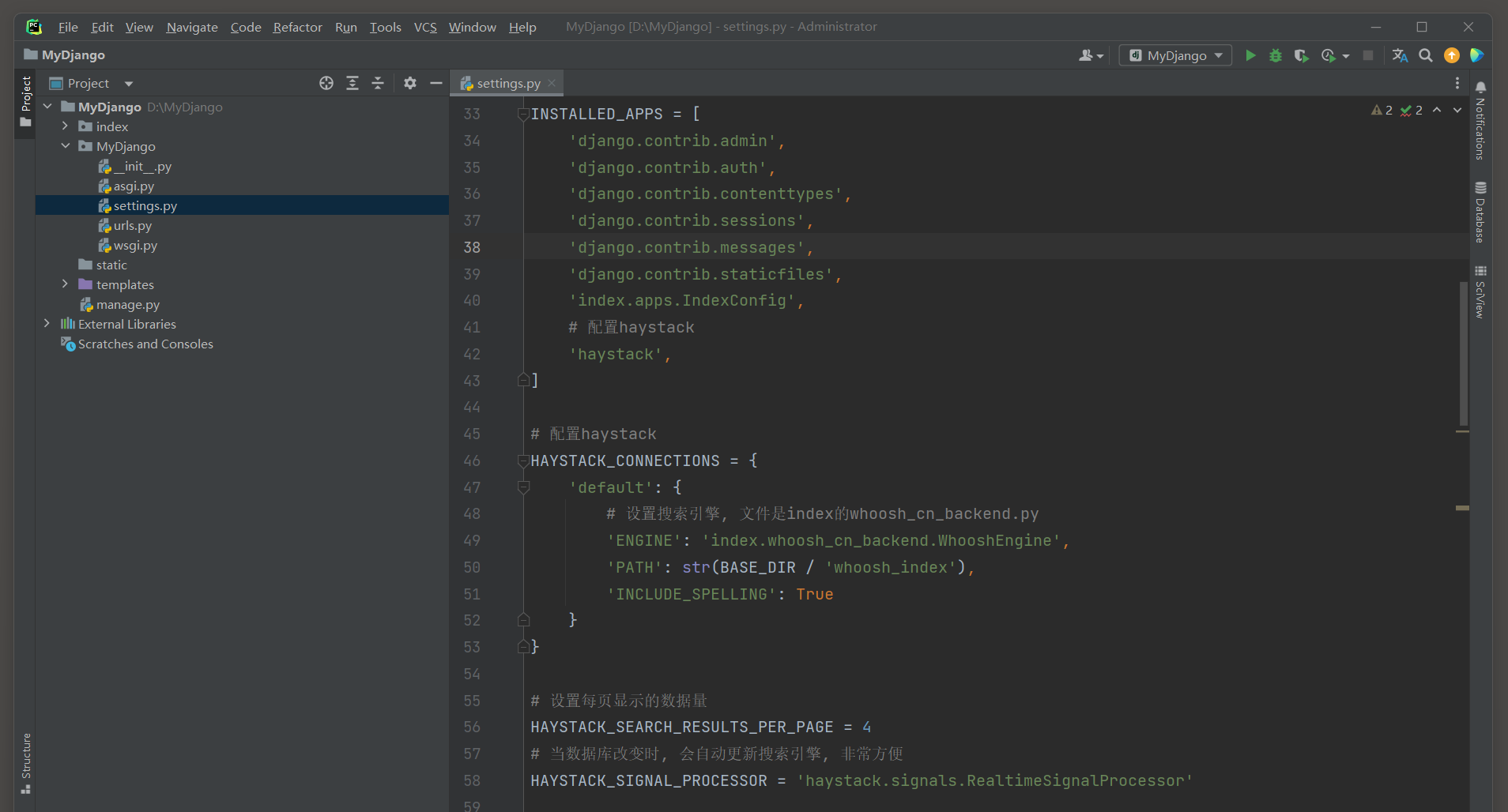Expand External Libraries node
Image resolution: width=1508 pixels, height=812 pixels.
pyautogui.click(x=47, y=324)
